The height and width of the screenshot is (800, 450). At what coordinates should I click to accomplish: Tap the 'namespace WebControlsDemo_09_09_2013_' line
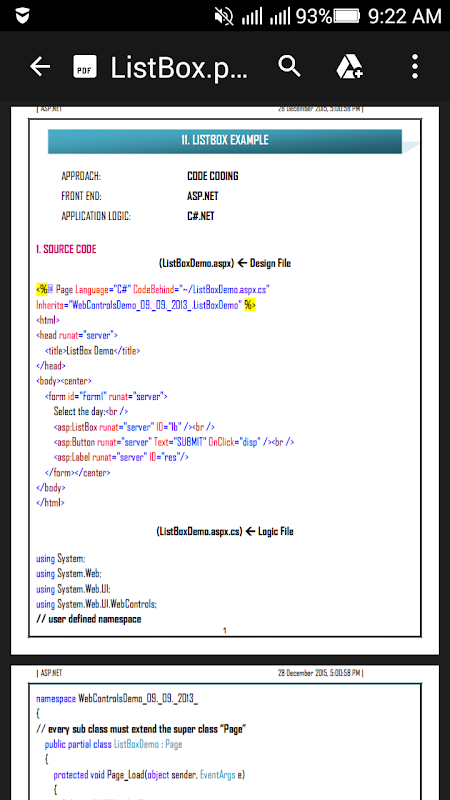(117, 699)
